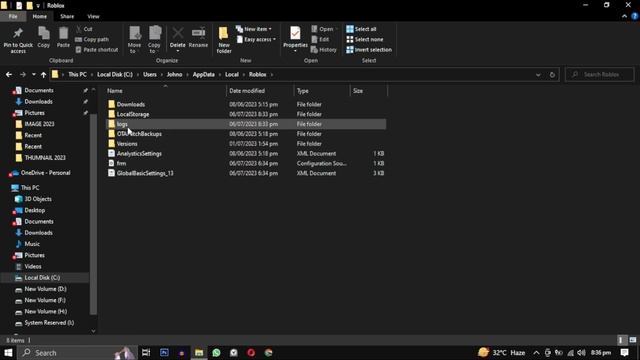Open the Windows Start menu
This screenshot has width=640, height=360.
point(8,353)
